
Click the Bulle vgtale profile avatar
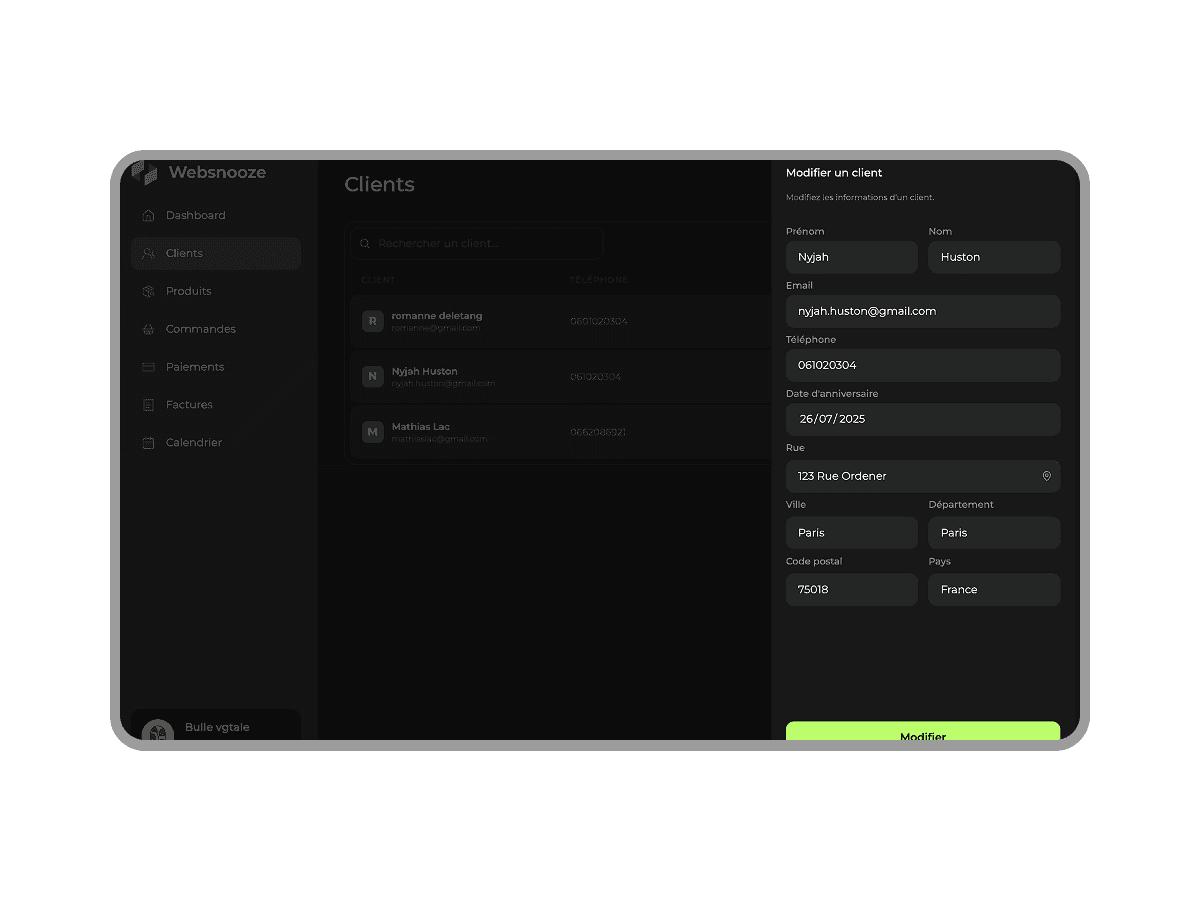point(157,732)
